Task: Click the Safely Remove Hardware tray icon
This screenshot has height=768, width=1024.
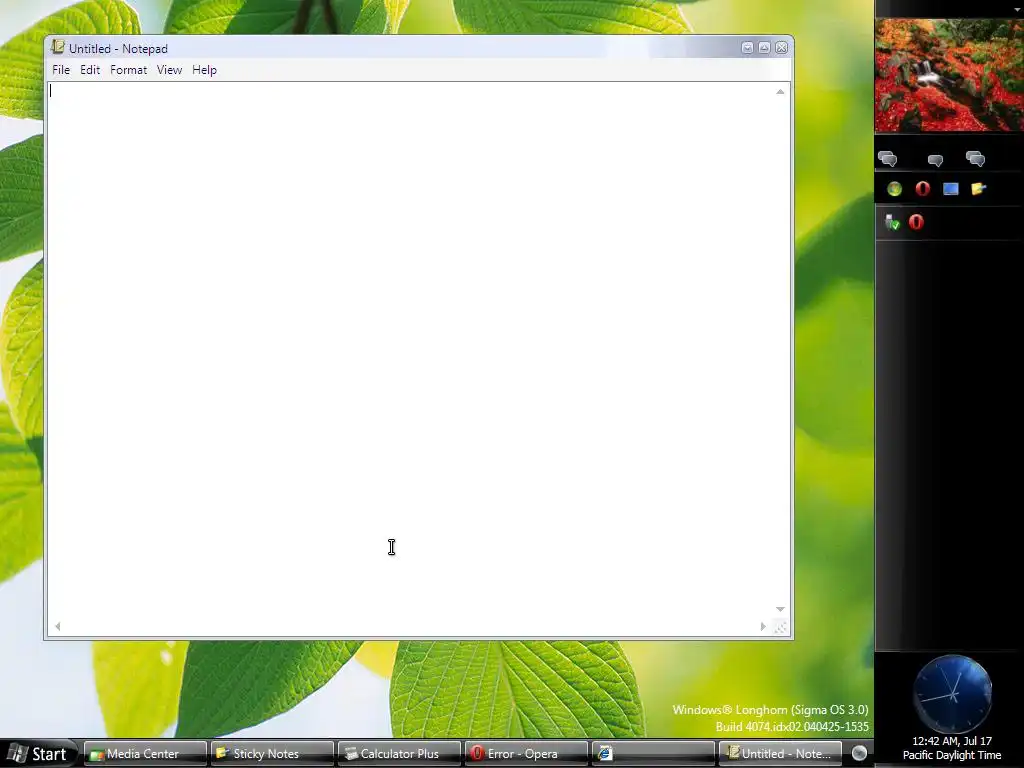Action: point(892,222)
